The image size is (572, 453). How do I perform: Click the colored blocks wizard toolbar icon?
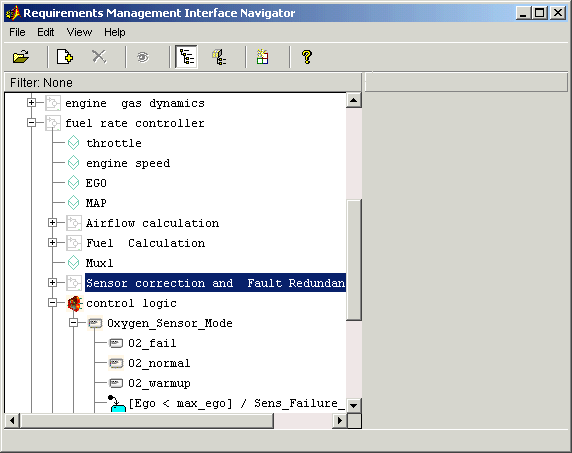(x=263, y=57)
